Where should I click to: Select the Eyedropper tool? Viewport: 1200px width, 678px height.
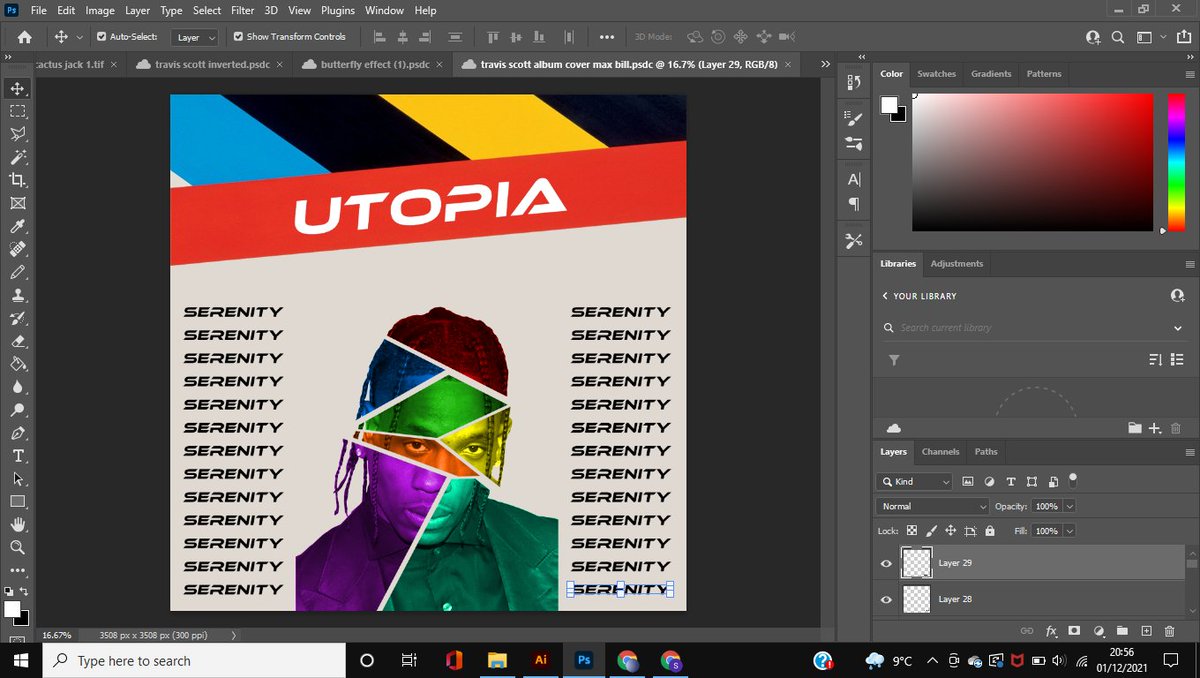pyautogui.click(x=17, y=226)
